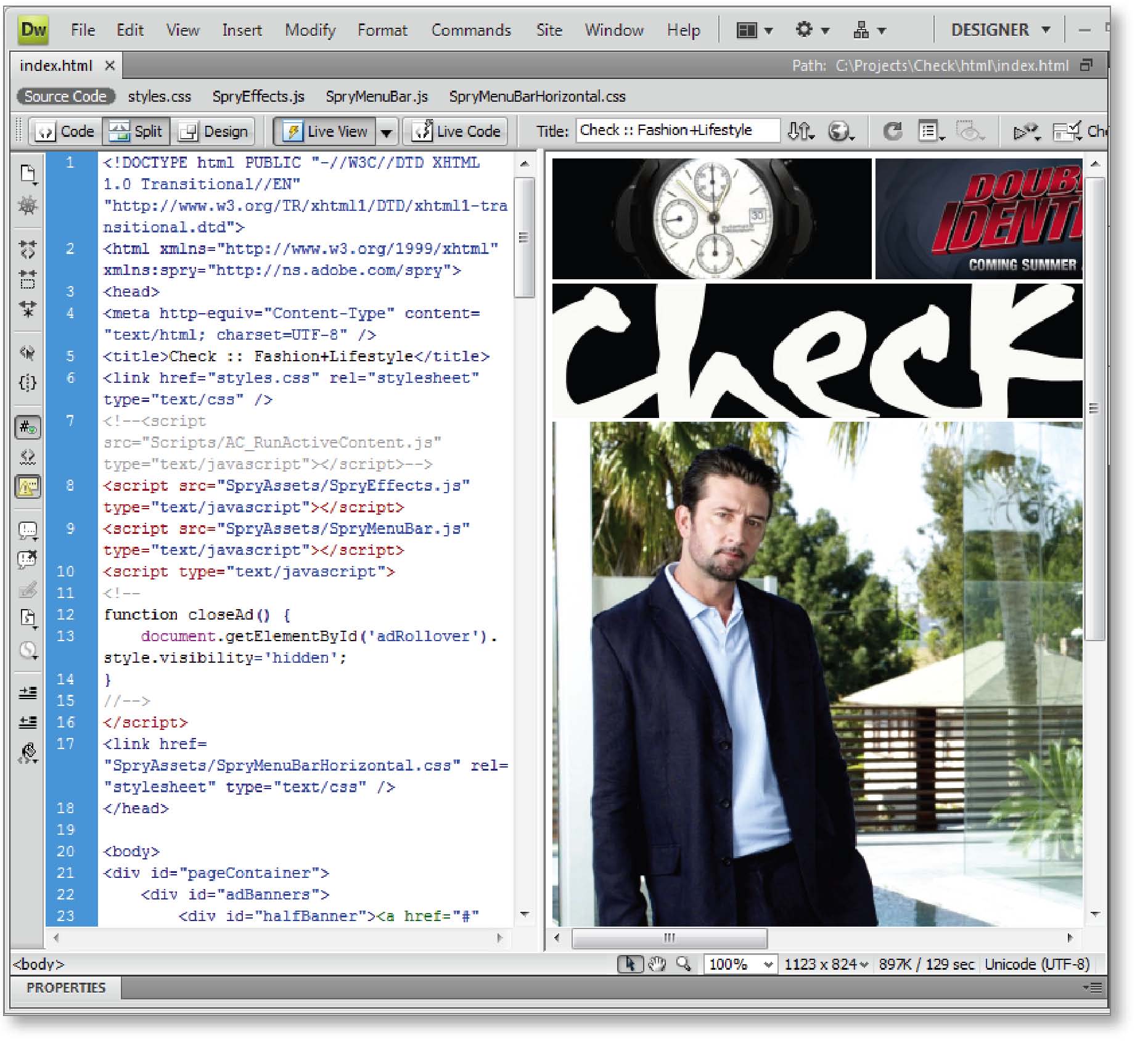1148x1053 pixels.
Task: Open SpryEffects.js related file
Action: click(258, 96)
